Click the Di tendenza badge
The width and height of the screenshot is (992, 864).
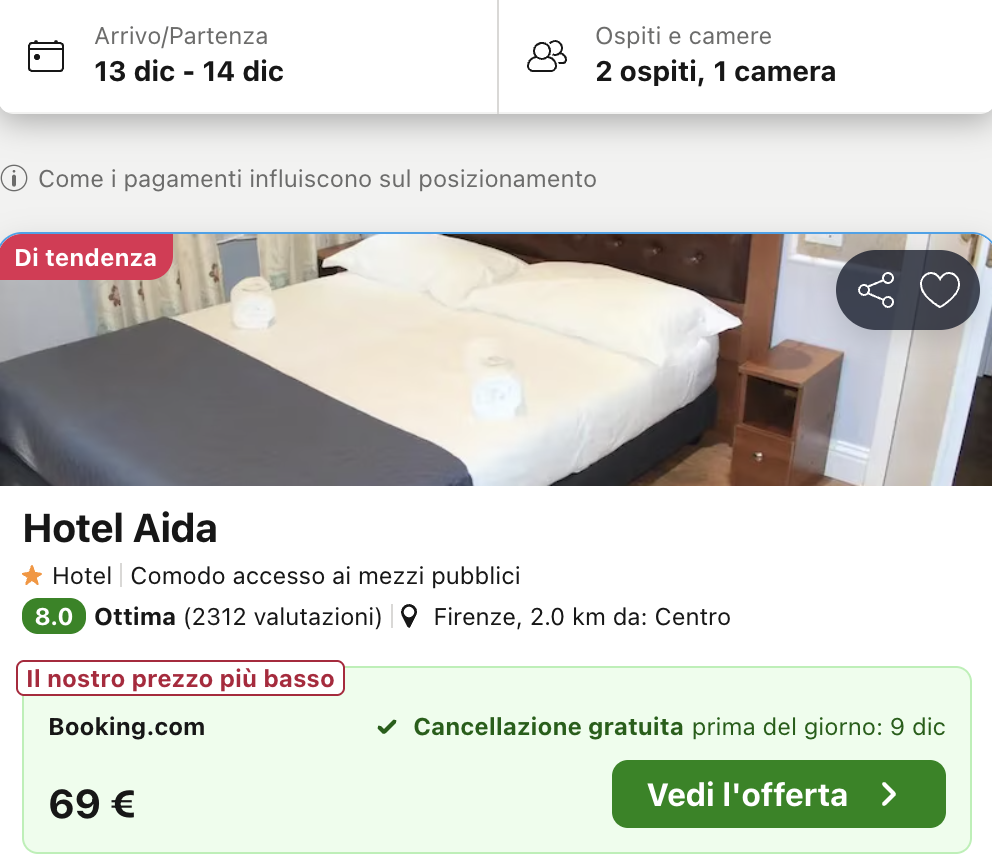pos(86,257)
